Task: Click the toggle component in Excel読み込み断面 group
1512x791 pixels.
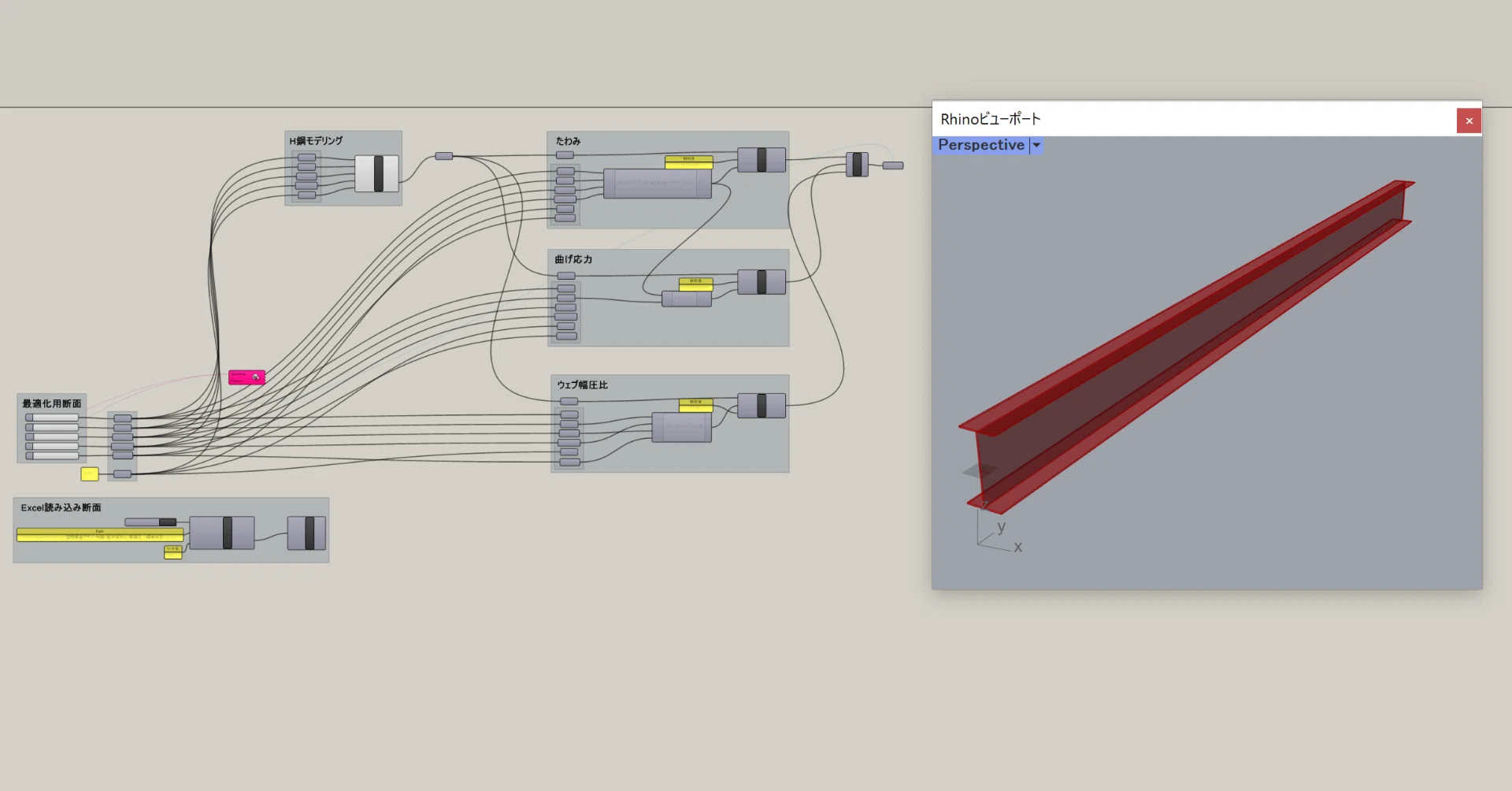Action: (x=150, y=522)
